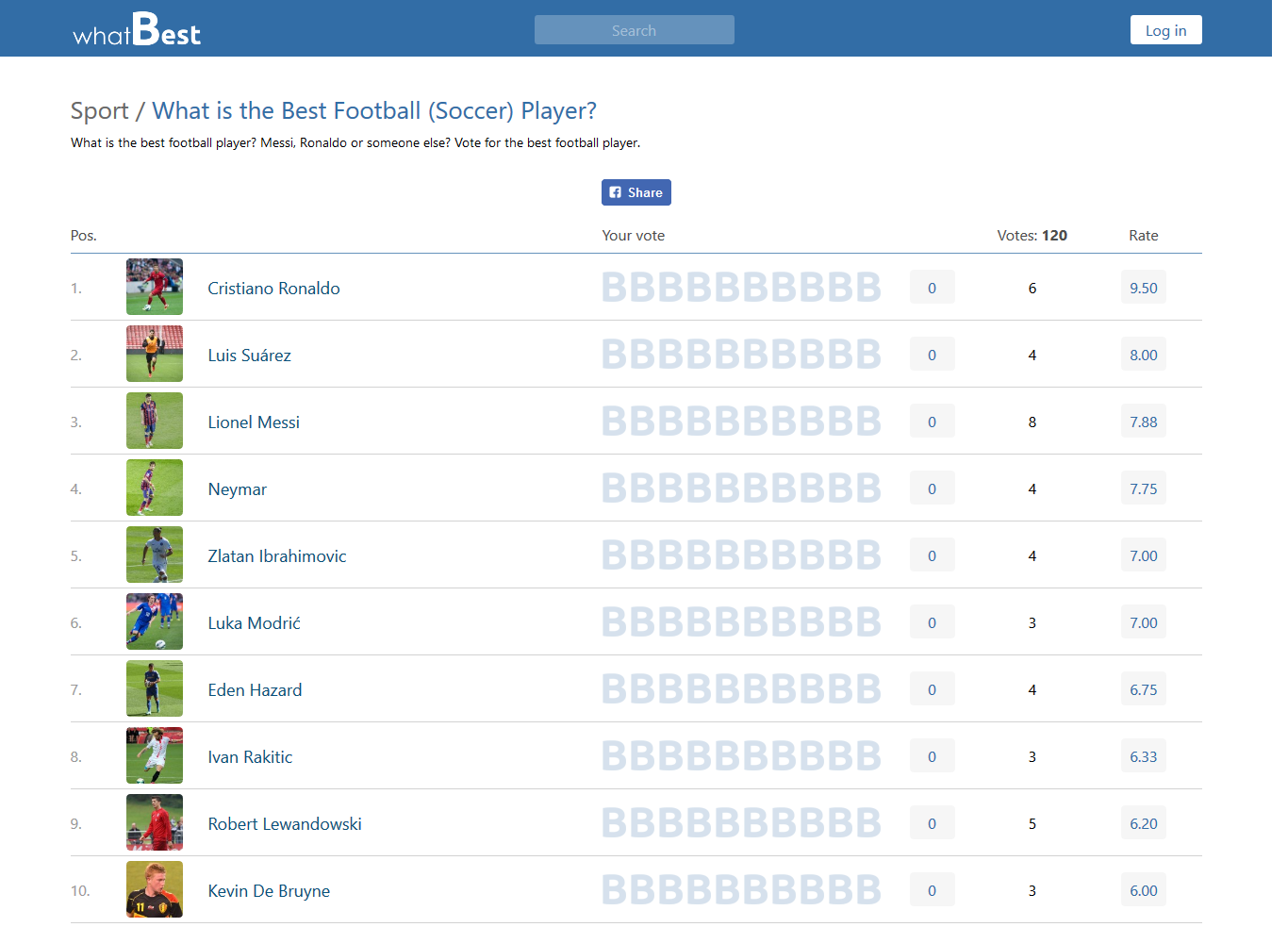Open the Neymar player link

[237, 489]
